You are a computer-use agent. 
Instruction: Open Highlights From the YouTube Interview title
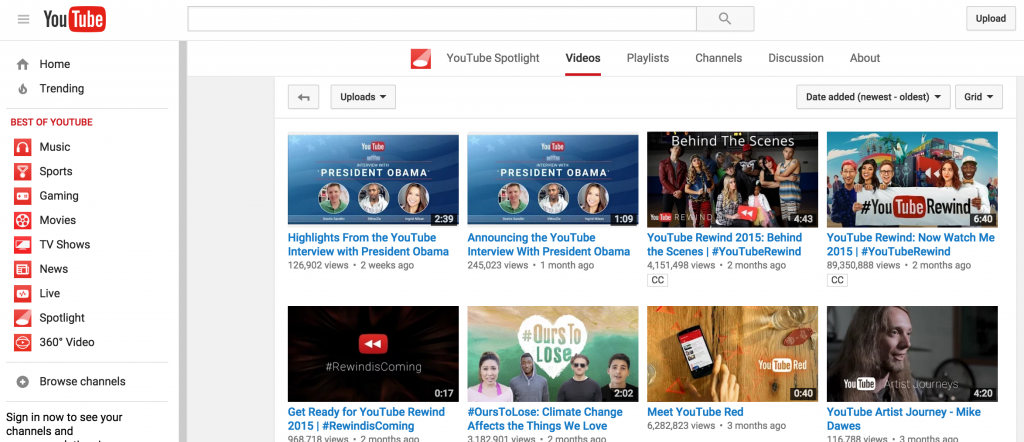368,244
